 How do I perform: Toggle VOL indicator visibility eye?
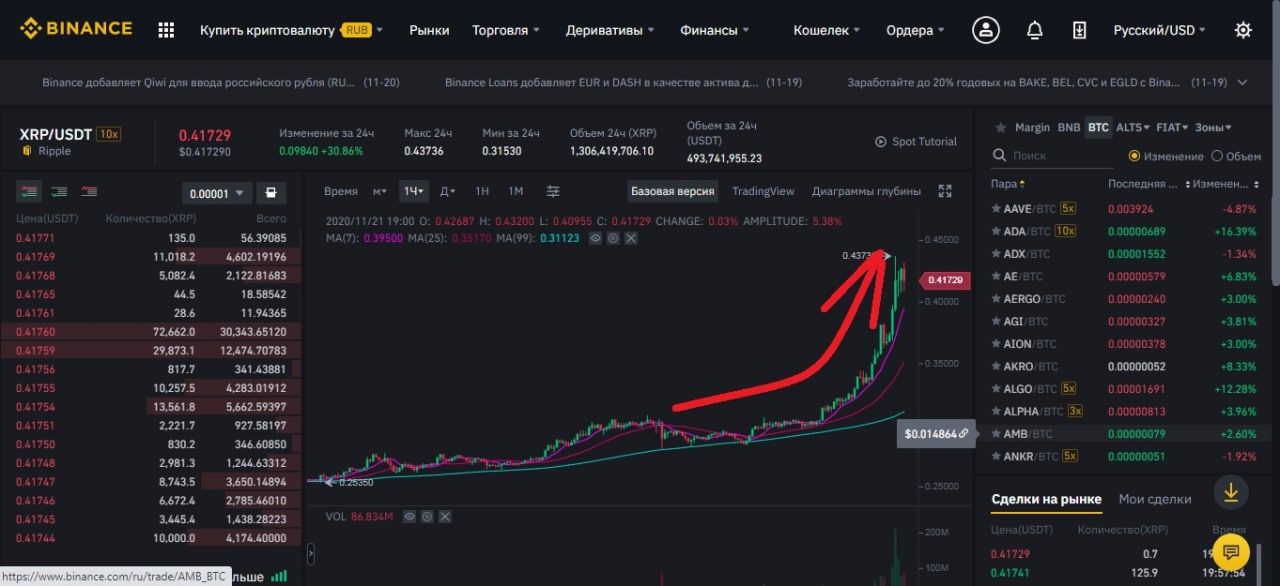[x=408, y=516]
